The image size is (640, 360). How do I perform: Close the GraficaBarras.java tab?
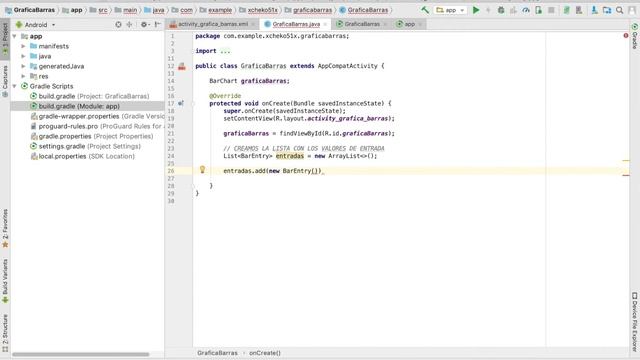pos(325,24)
